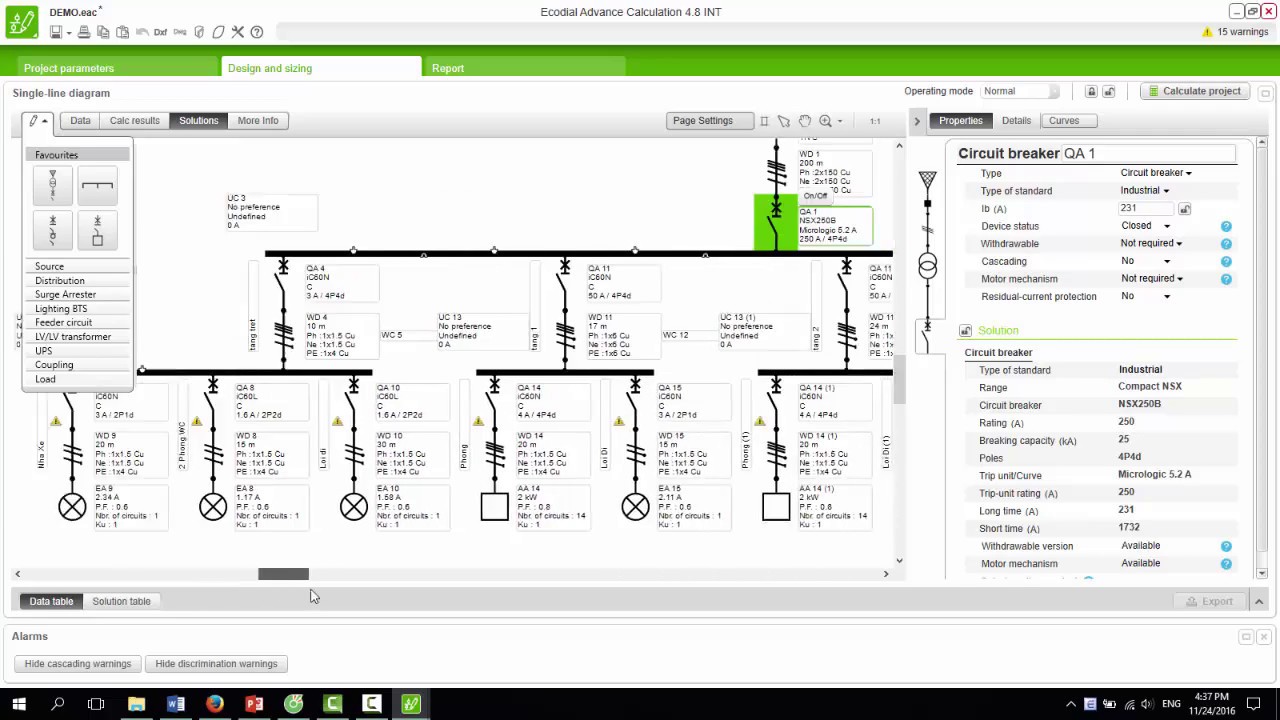Switch to the Report tab
Screen dimensions: 1280x720
point(448,68)
